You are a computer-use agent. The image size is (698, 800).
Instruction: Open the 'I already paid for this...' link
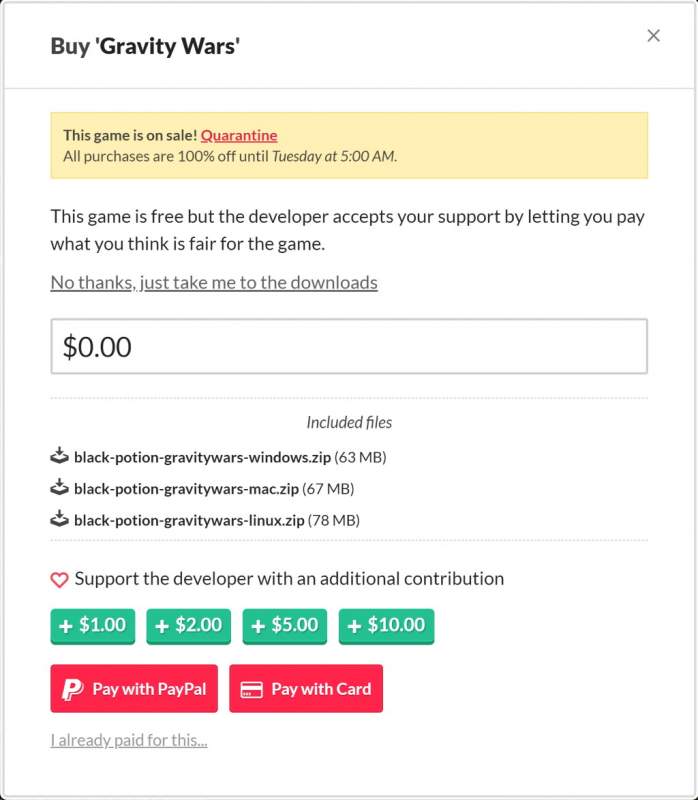[x=129, y=741]
